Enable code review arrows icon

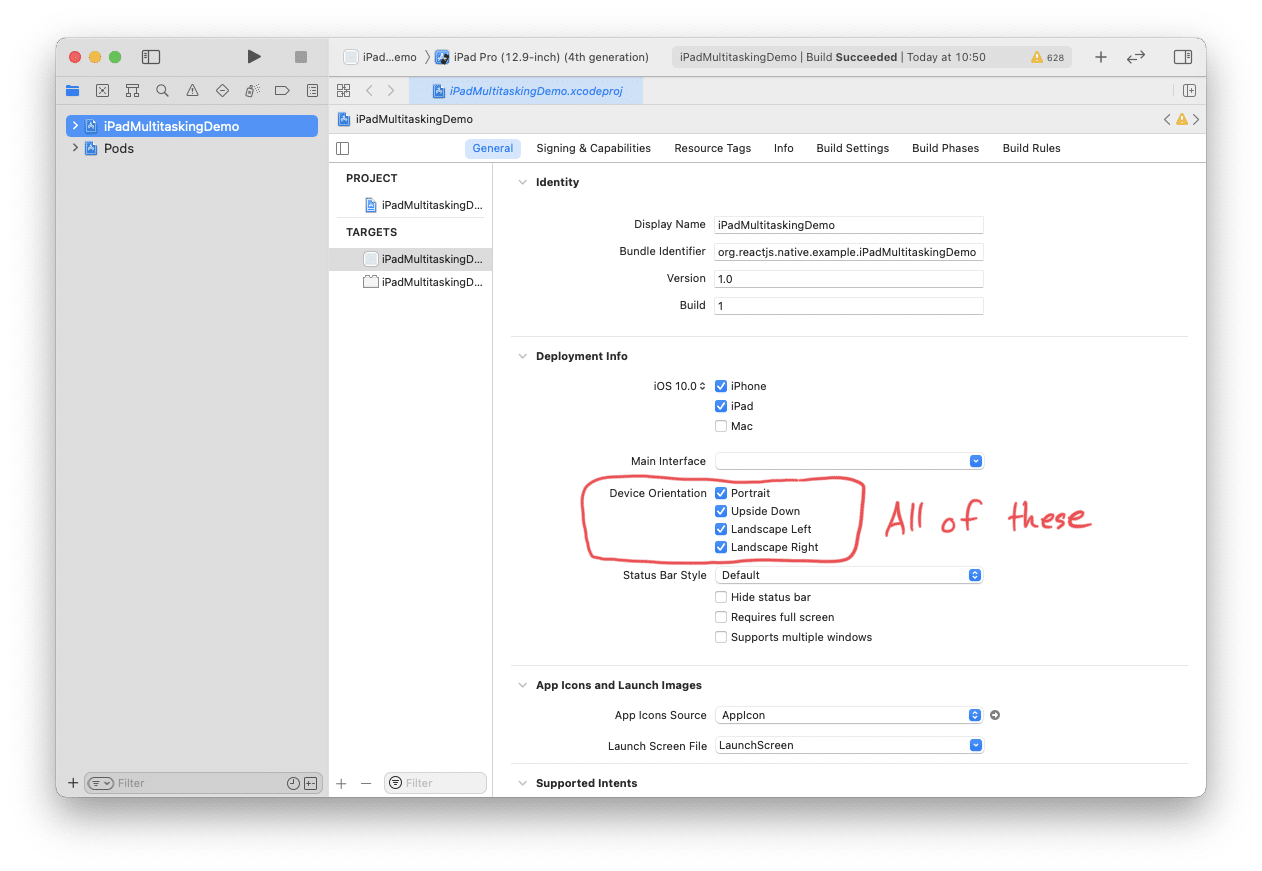(1136, 57)
